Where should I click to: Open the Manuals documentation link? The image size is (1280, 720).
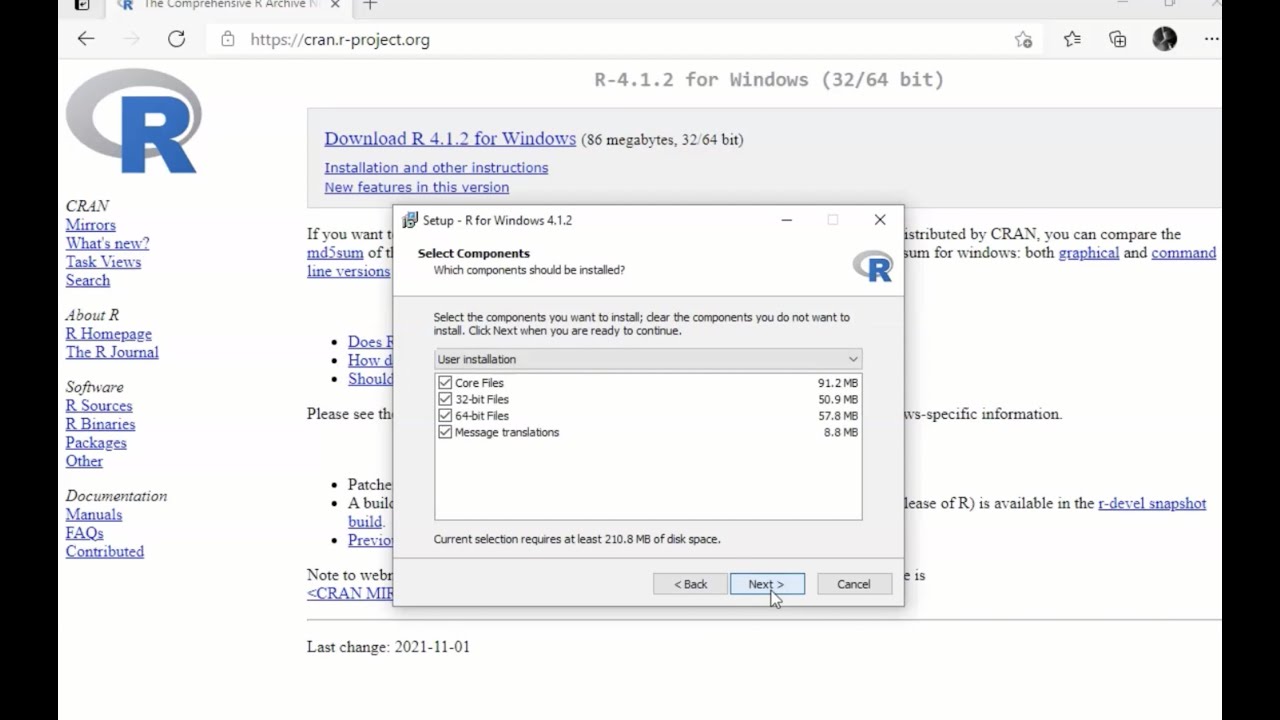click(x=94, y=515)
